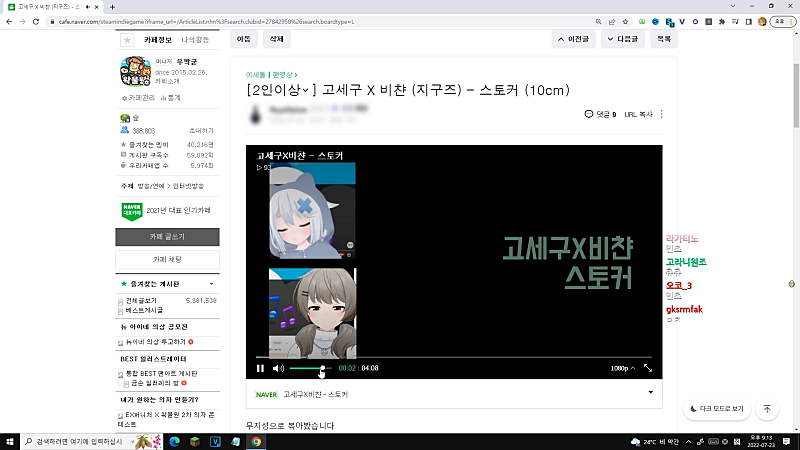Open 뉴아이네 의상 투고하기 board

[x=156, y=342]
